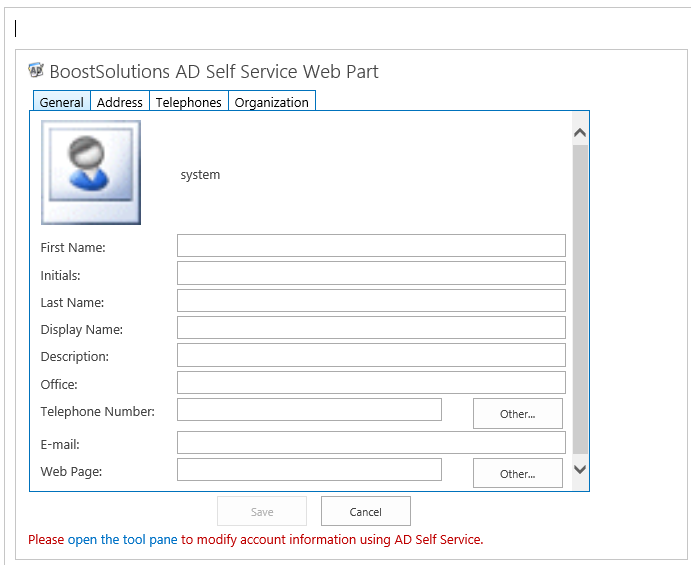This screenshot has width=691, height=565.
Task: Click the Telephone Number text box
Action: tap(309, 409)
